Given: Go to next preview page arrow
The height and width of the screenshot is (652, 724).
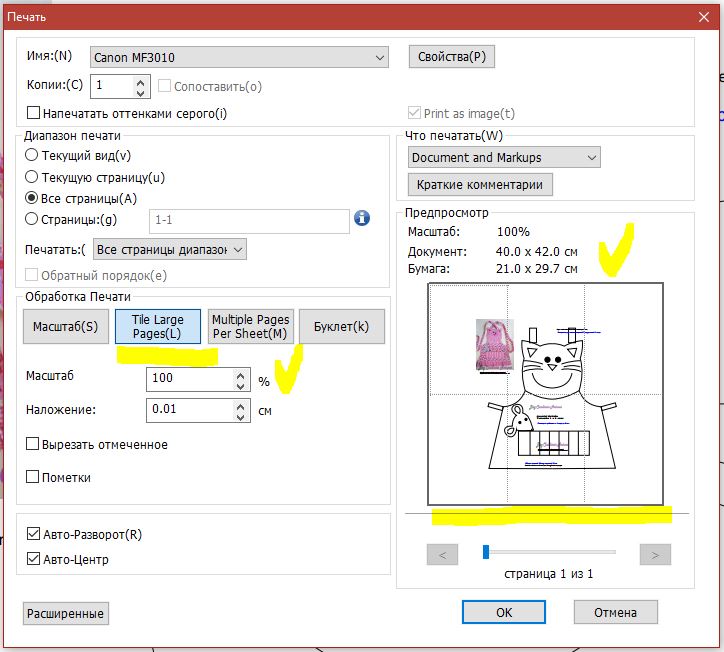Looking at the screenshot, I should [x=655, y=555].
